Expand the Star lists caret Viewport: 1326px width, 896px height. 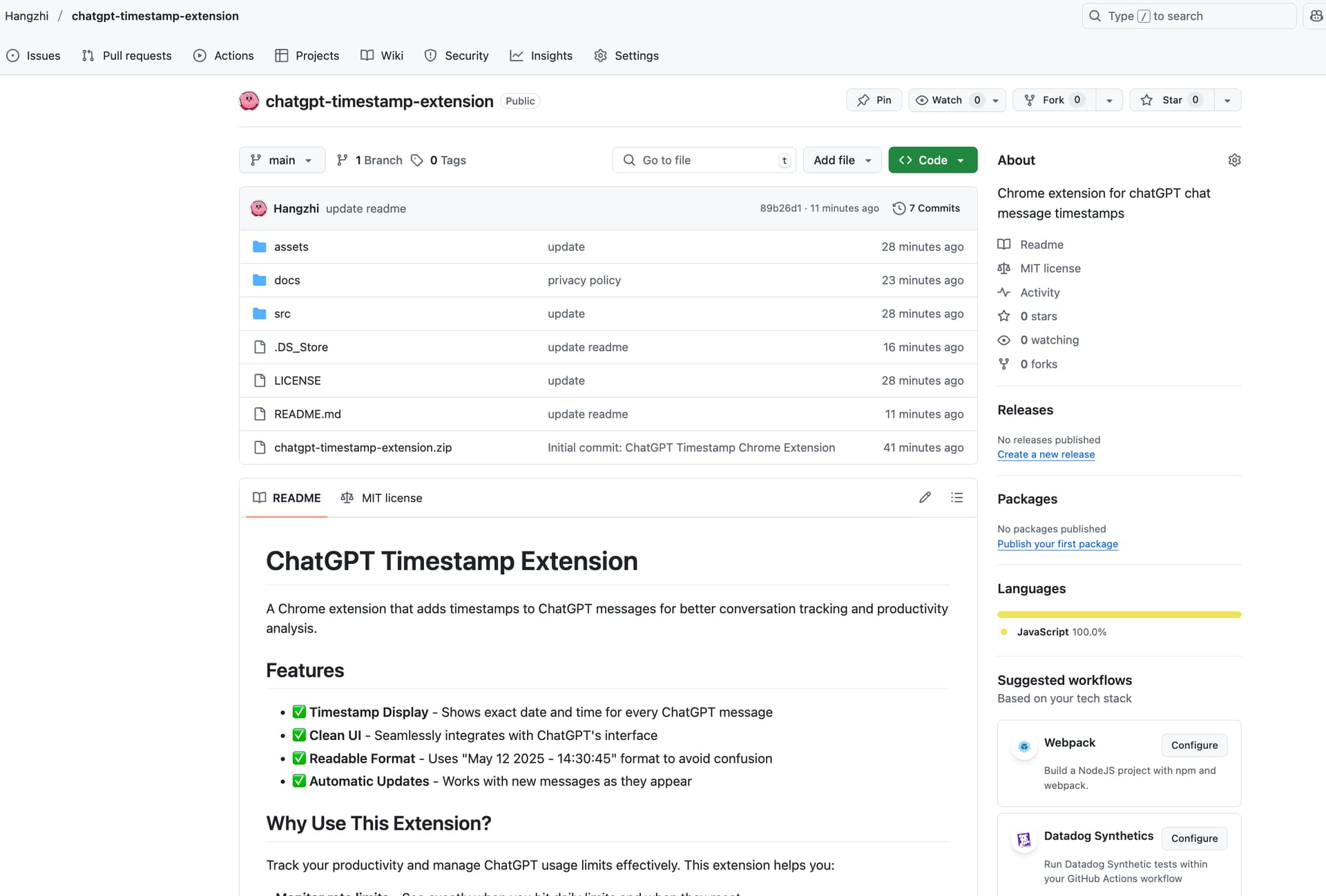(1227, 100)
